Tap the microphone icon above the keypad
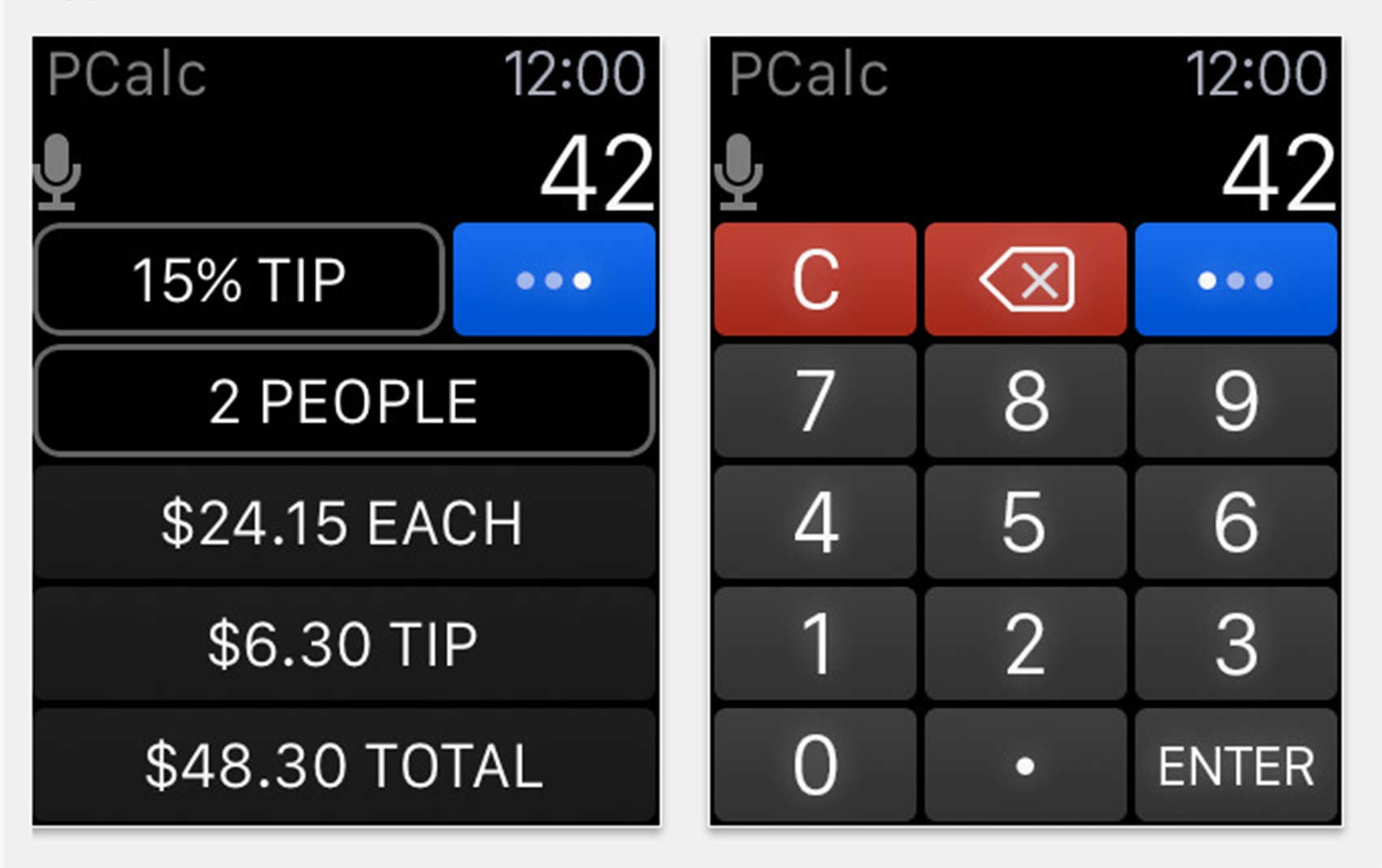Image resolution: width=1382 pixels, height=868 pixels. pos(738,171)
